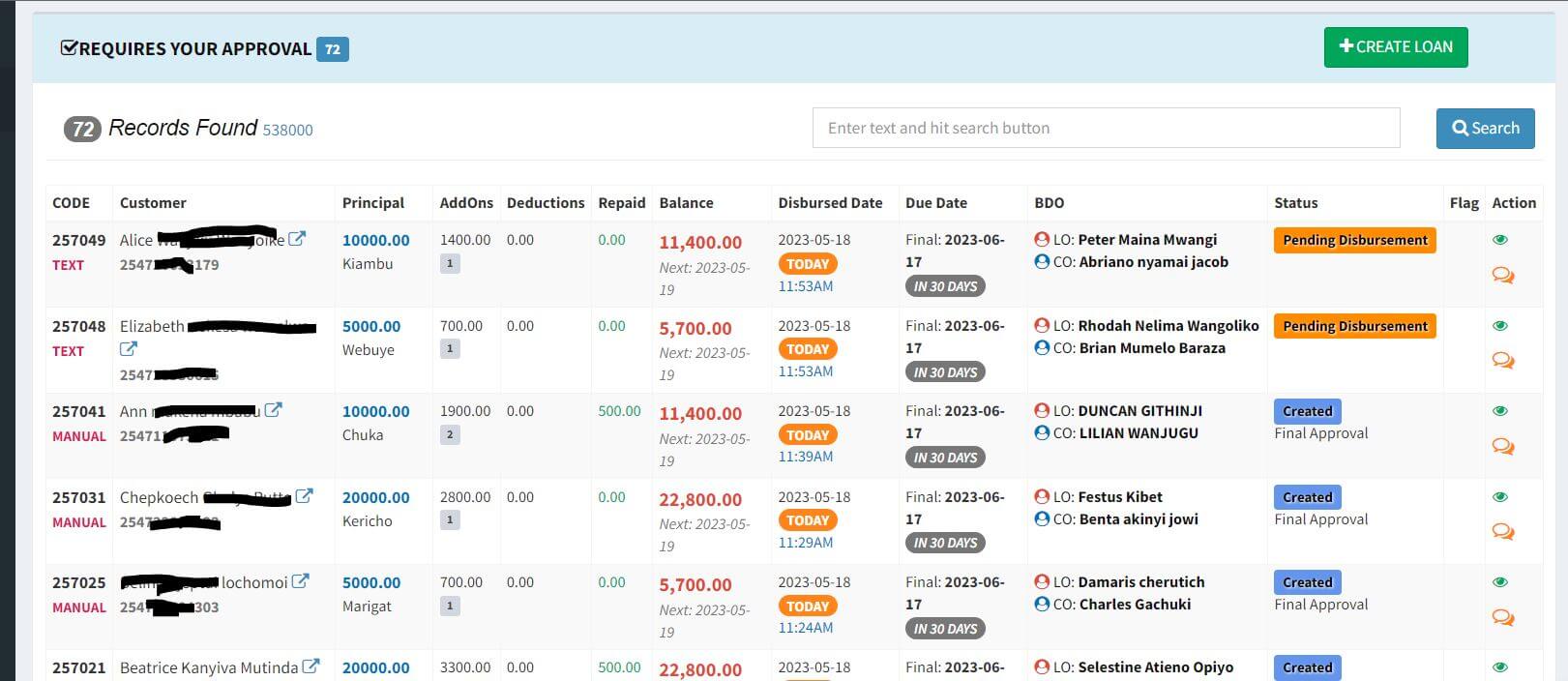Viewport: 1568px width, 681px height.
Task: Click the Create Loan button
Action: 1396,46
